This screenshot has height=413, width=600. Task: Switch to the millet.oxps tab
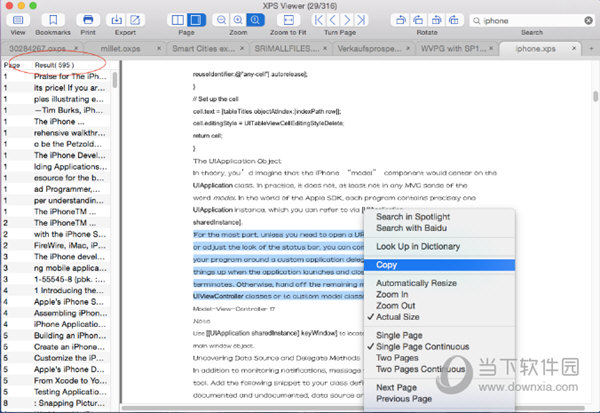point(120,49)
